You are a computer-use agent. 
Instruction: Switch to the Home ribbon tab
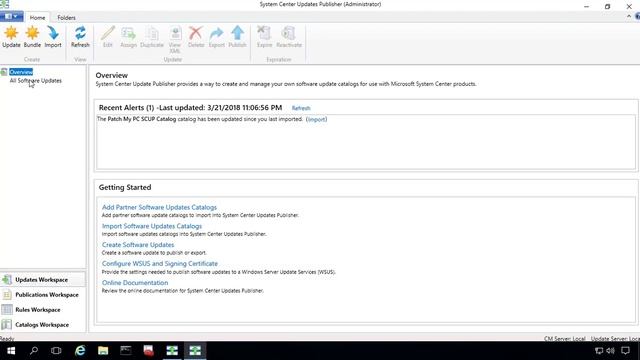point(37,18)
